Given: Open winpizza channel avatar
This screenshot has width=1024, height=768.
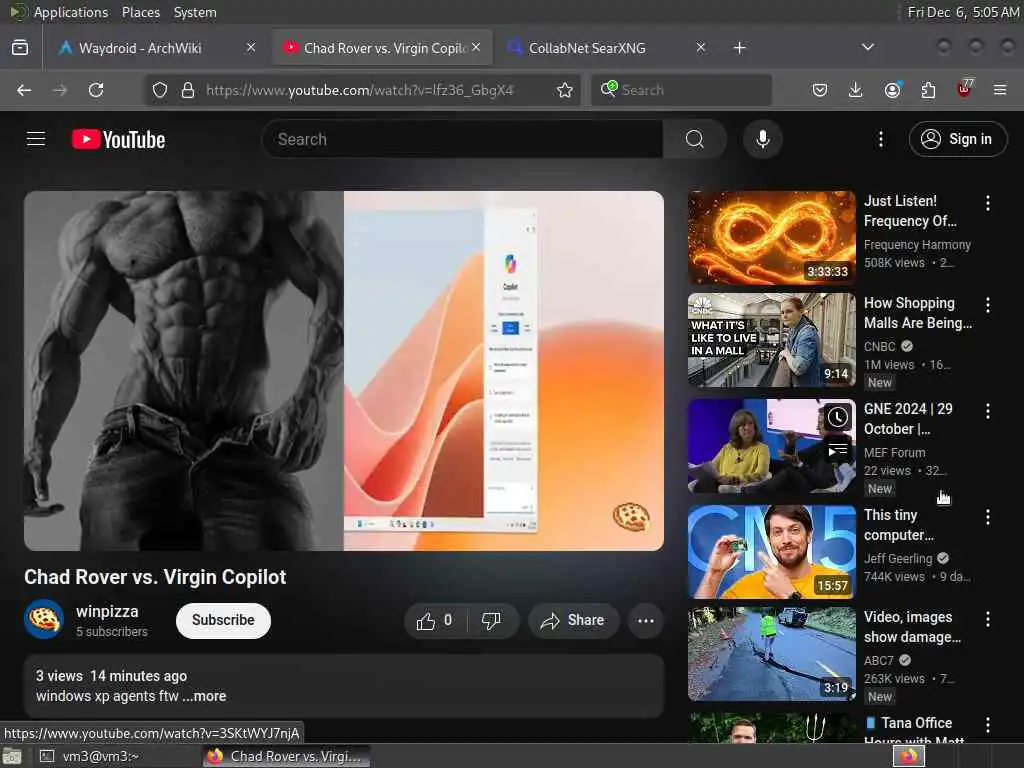Looking at the screenshot, I should (44, 619).
